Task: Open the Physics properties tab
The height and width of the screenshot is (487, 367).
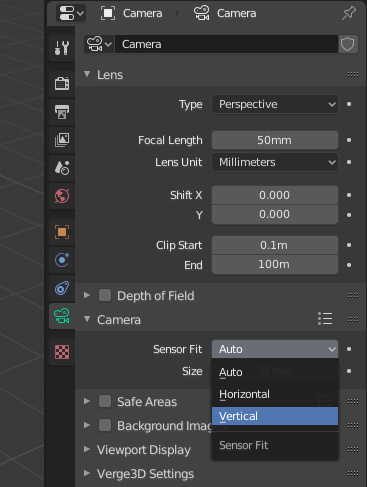Action: coord(62,260)
